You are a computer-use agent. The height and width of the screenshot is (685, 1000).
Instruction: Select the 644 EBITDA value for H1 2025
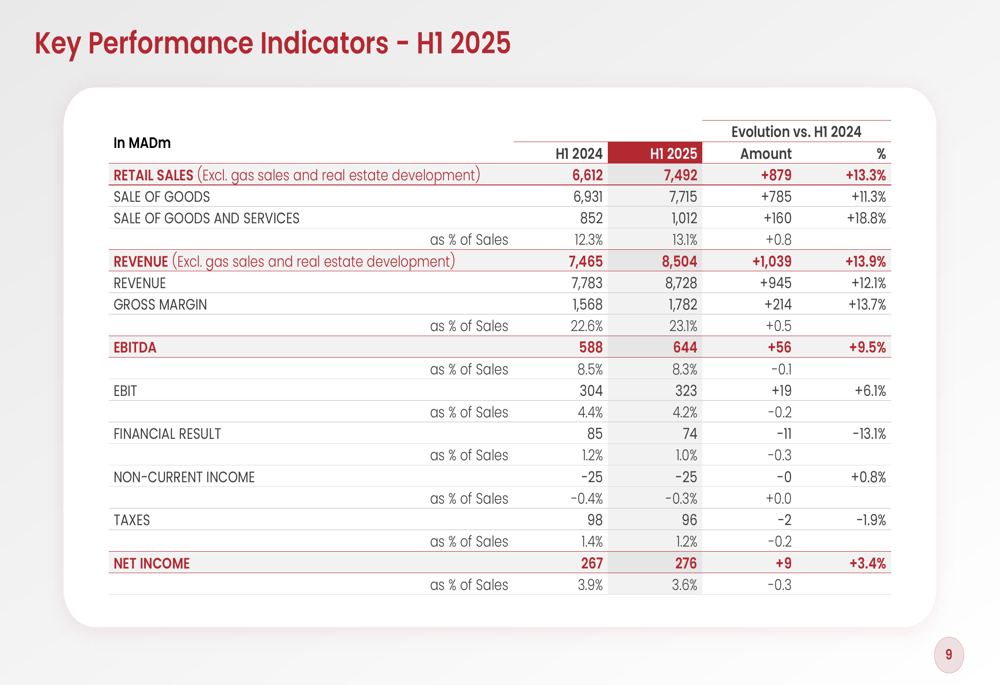point(685,348)
